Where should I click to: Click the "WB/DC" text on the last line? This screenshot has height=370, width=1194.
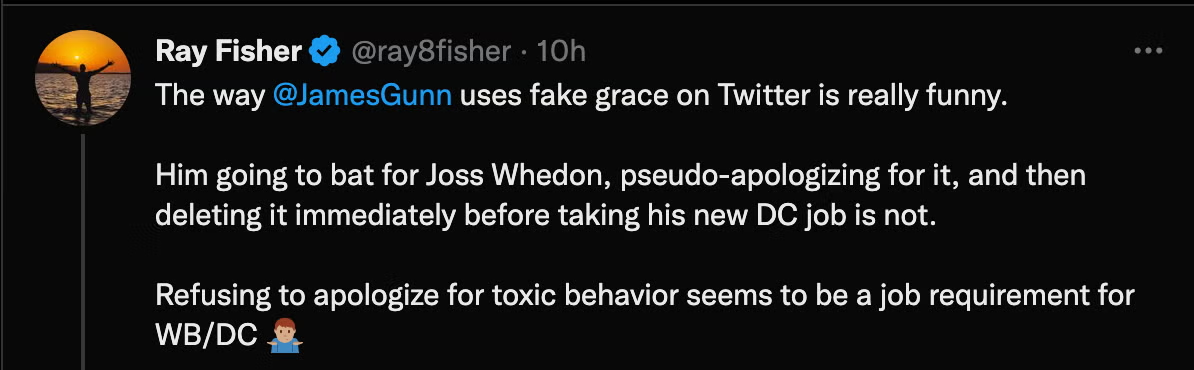pos(206,337)
